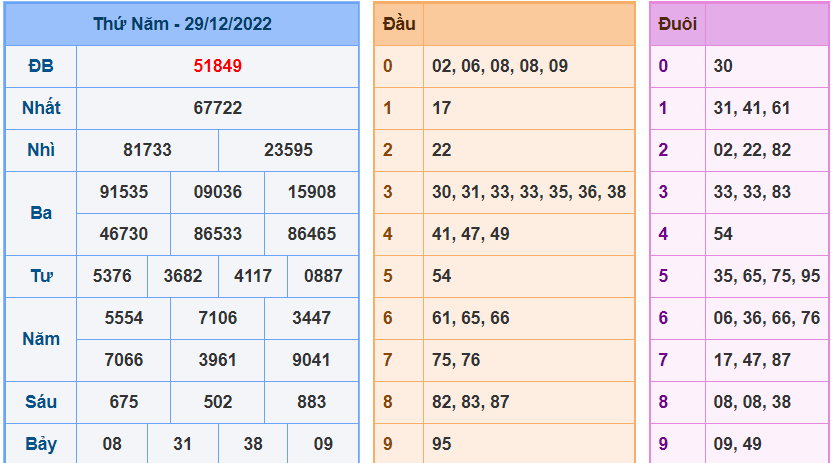Select Đuôi row '35, 65, 75, 95'
This screenshot has height=463, width=831.
click(x=767, y=276)
